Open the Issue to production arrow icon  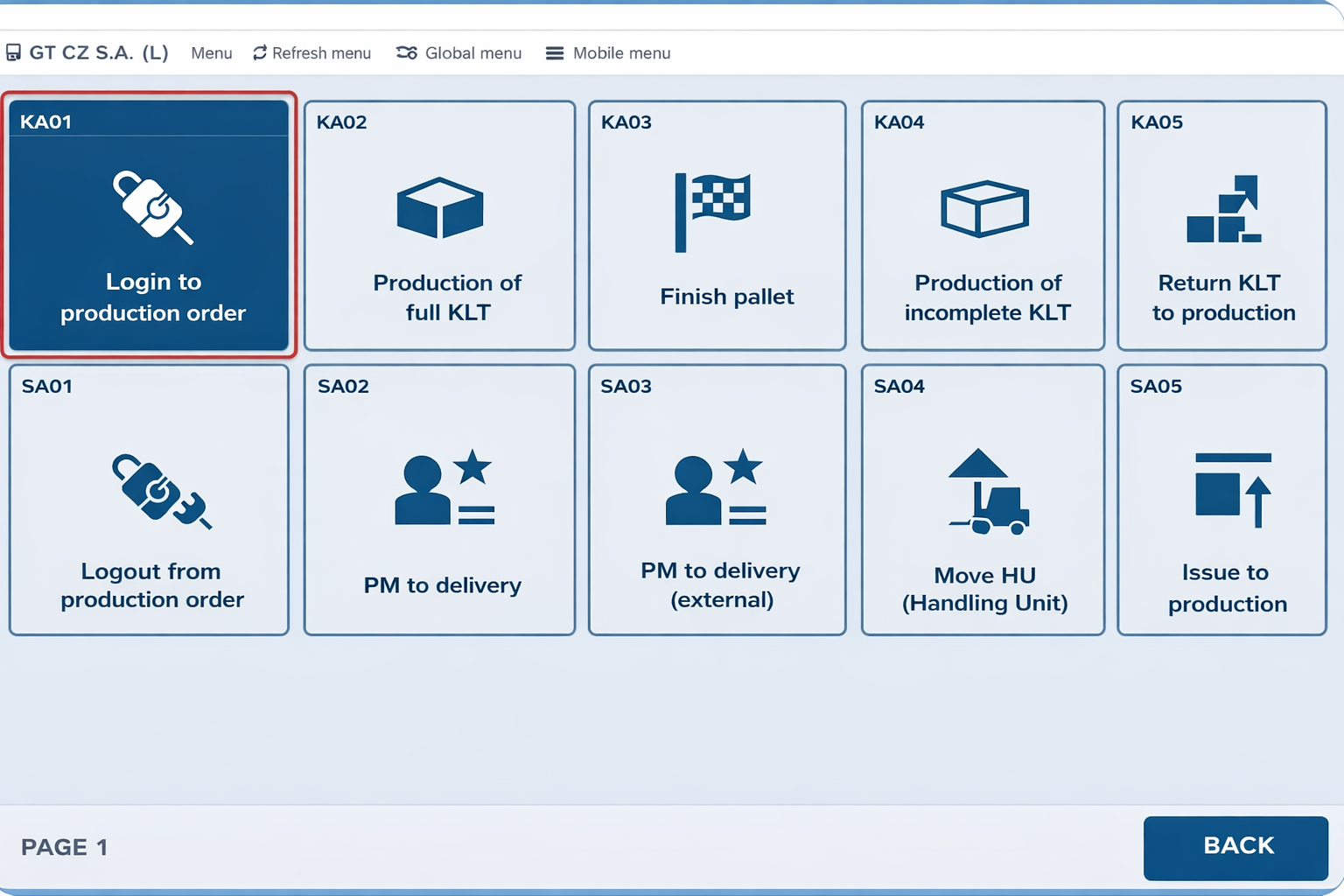(1232, 488)
